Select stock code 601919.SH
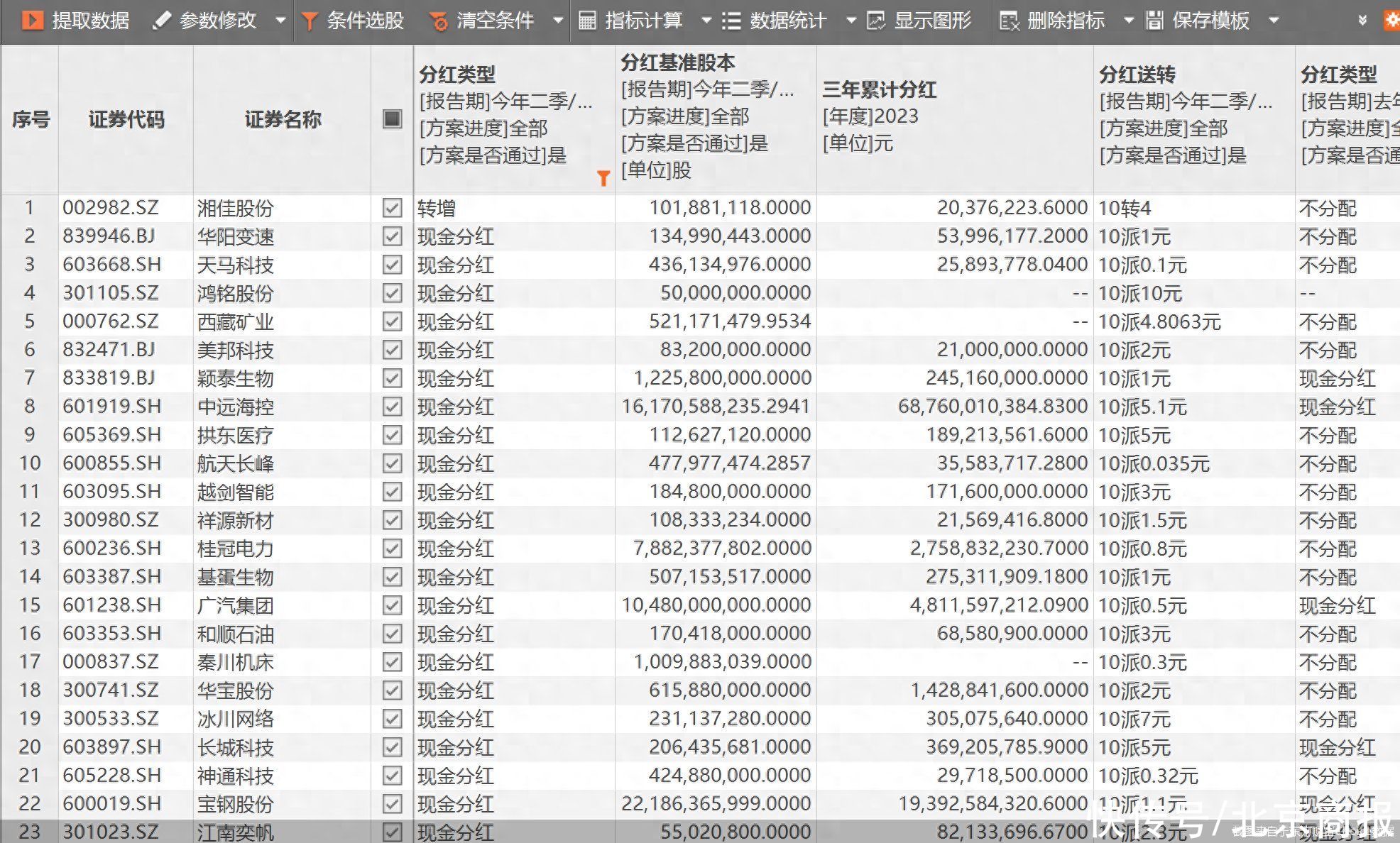 (x=112, y=407)
